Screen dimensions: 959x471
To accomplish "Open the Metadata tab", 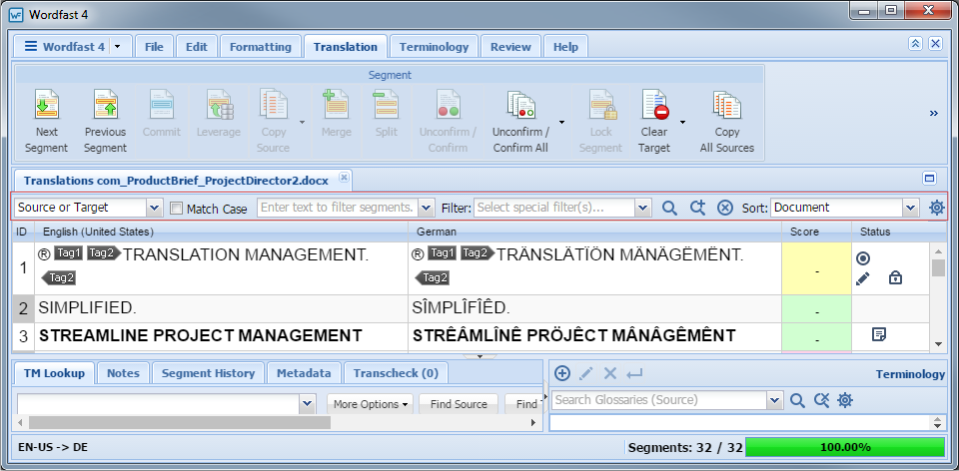I will pyautogui.click(x=304, y=373).
